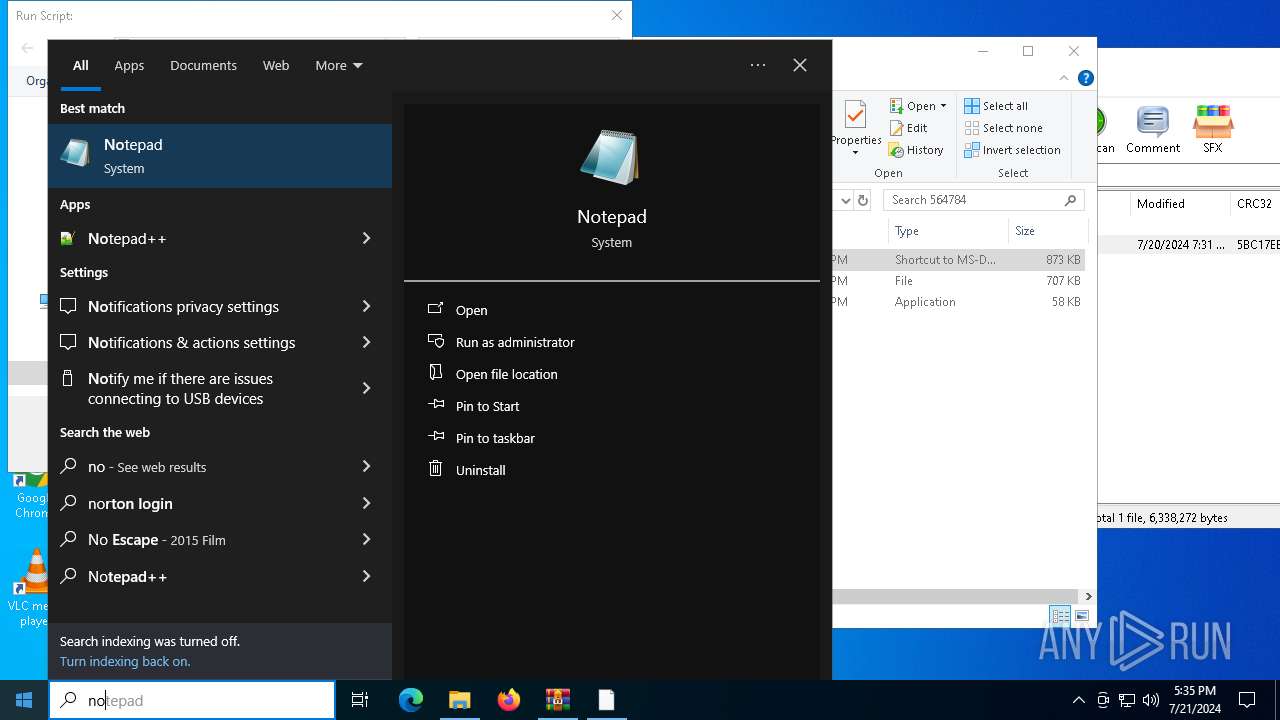This screenshot has height=720, width=1280.
Task: Open the Explorer ribbon Open dropdown
Action: pyautogui.click(x=917, y=106)
